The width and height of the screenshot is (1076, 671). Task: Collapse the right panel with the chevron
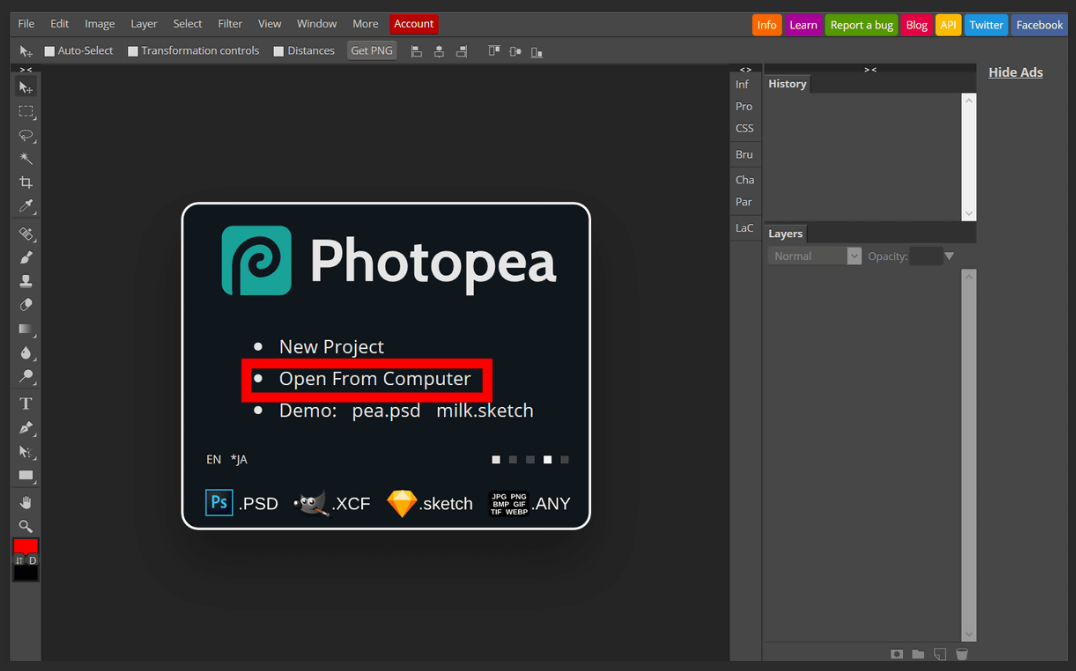pyautogui.click(x=870, y=69)
